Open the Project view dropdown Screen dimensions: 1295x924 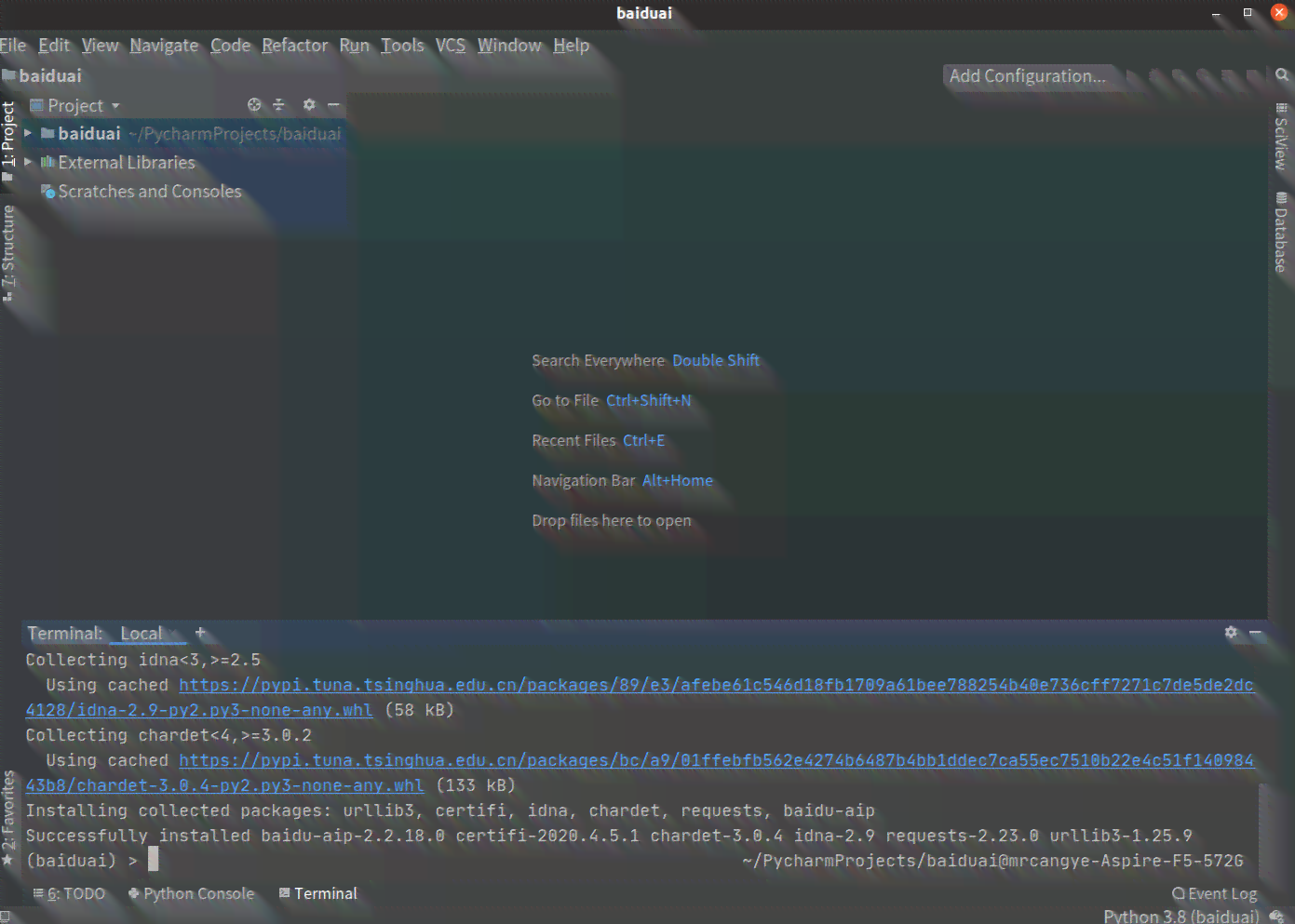pos(75,106)
